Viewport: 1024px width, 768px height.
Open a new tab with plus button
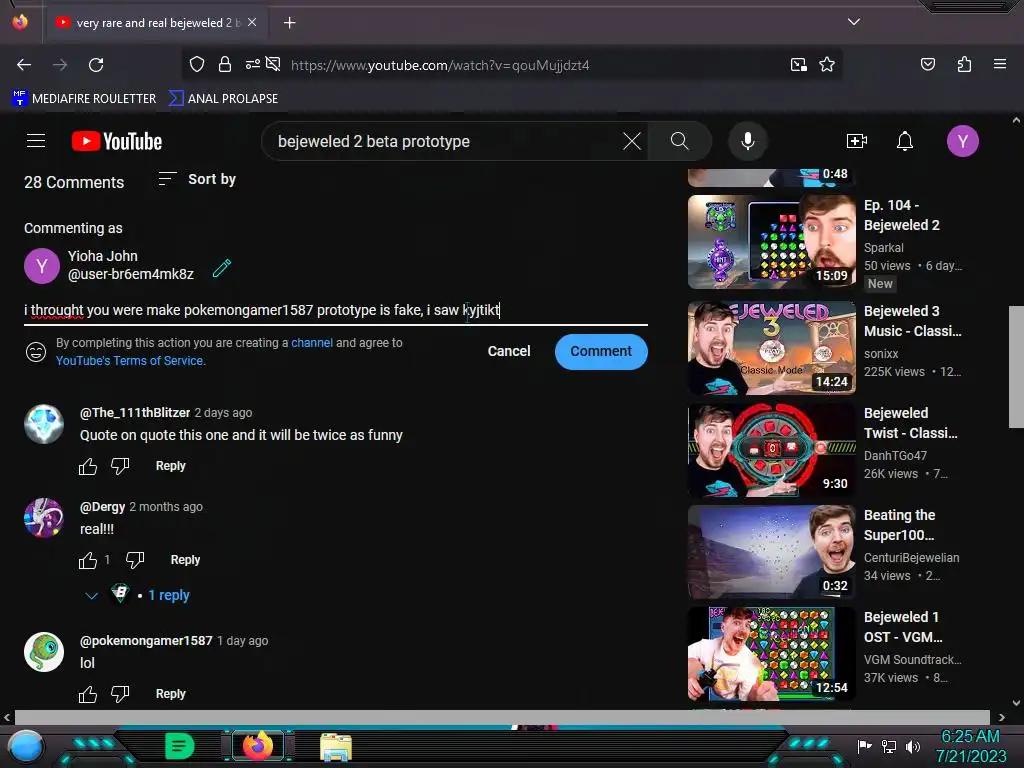(289, 23)
